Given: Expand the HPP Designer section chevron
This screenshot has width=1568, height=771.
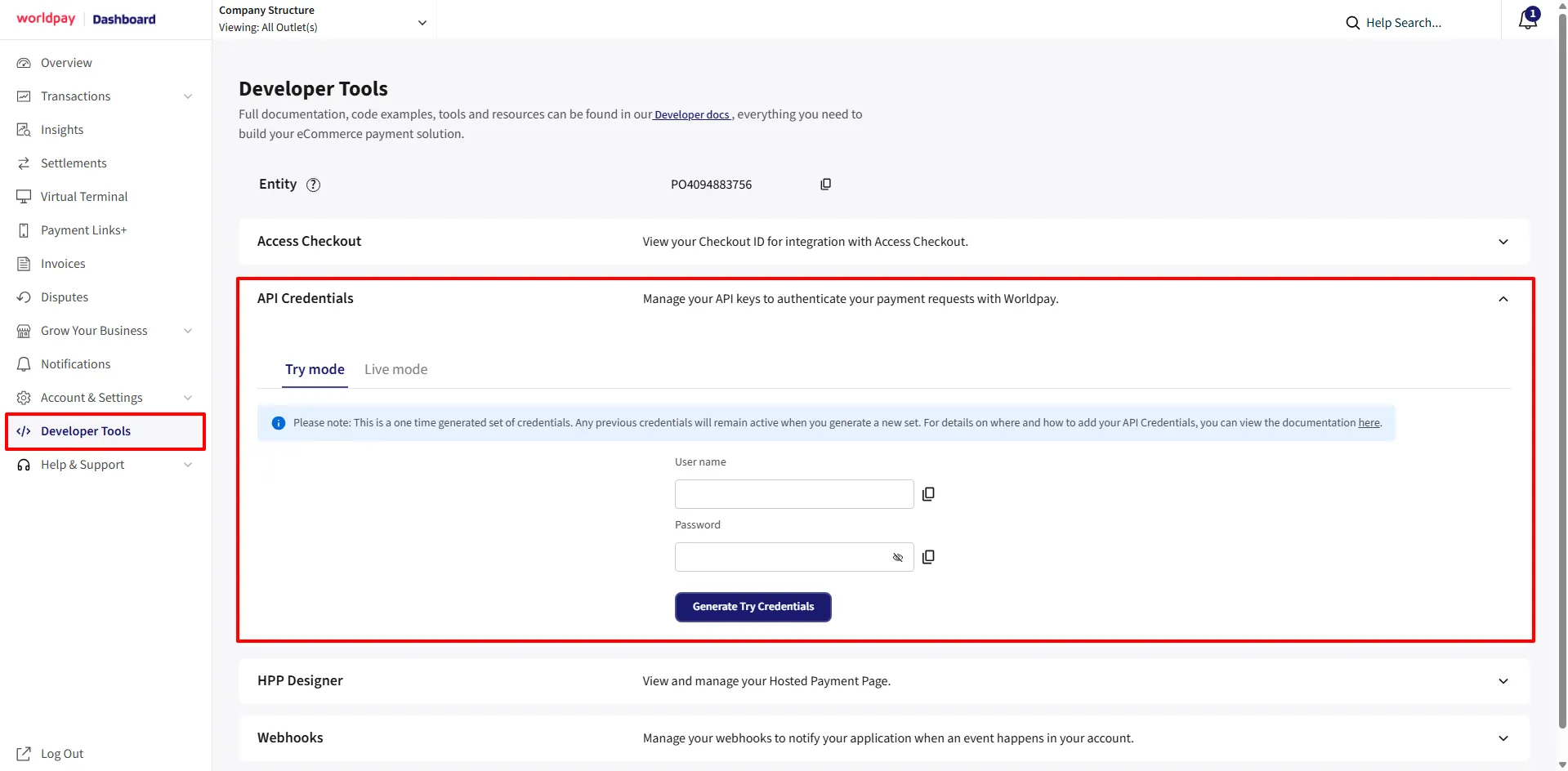Looking at the screenshot, I should pos(1503,681).
